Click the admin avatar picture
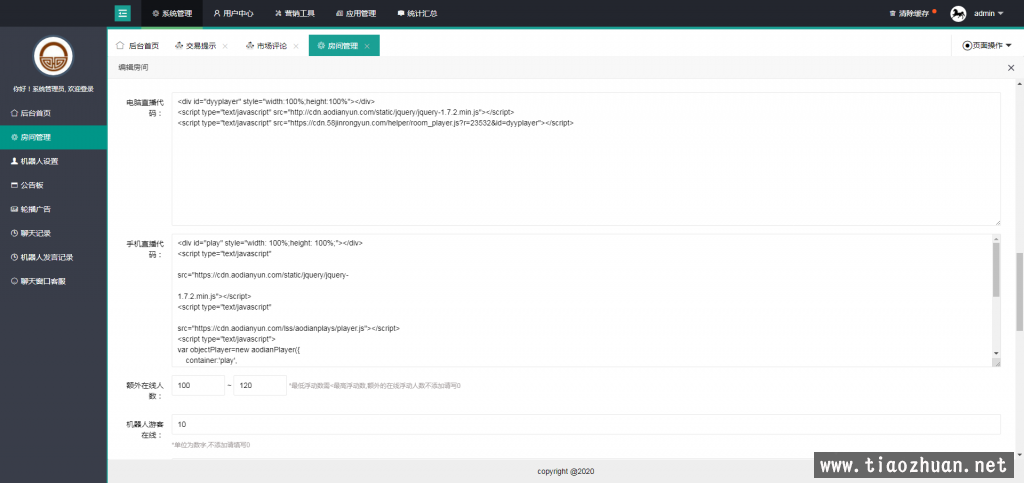Image resolution: width=1024 pixels, height=483 pixels. coord(958,13)
